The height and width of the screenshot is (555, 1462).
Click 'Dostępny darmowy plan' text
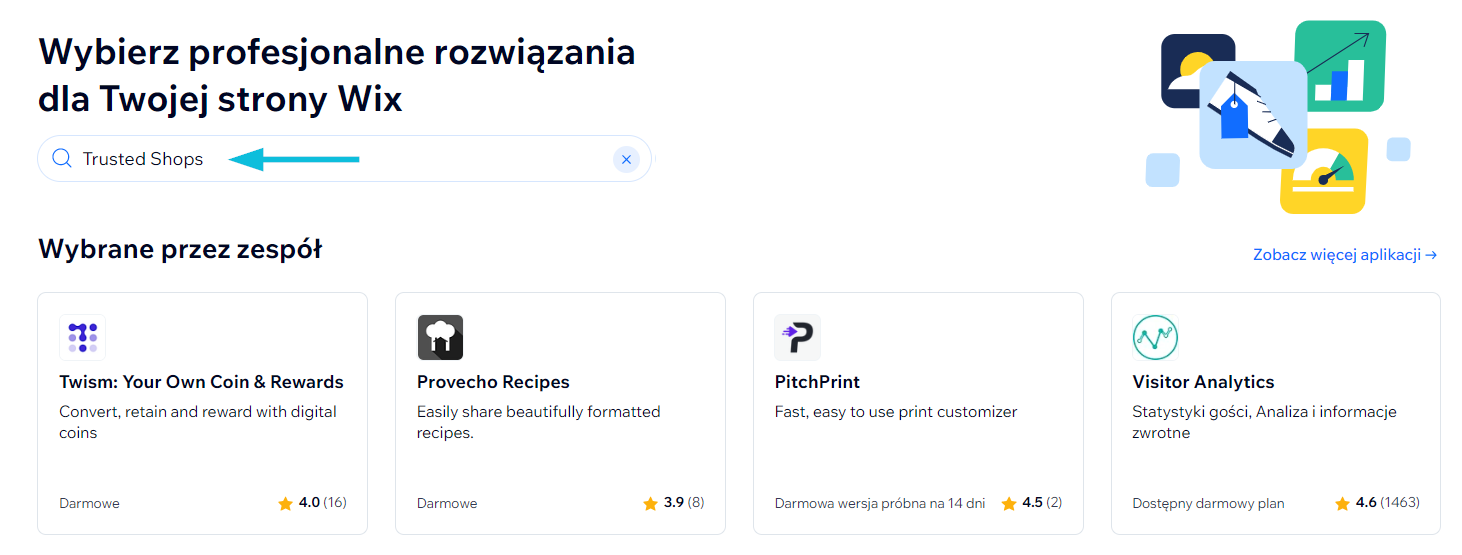[x=1208, y=503]
